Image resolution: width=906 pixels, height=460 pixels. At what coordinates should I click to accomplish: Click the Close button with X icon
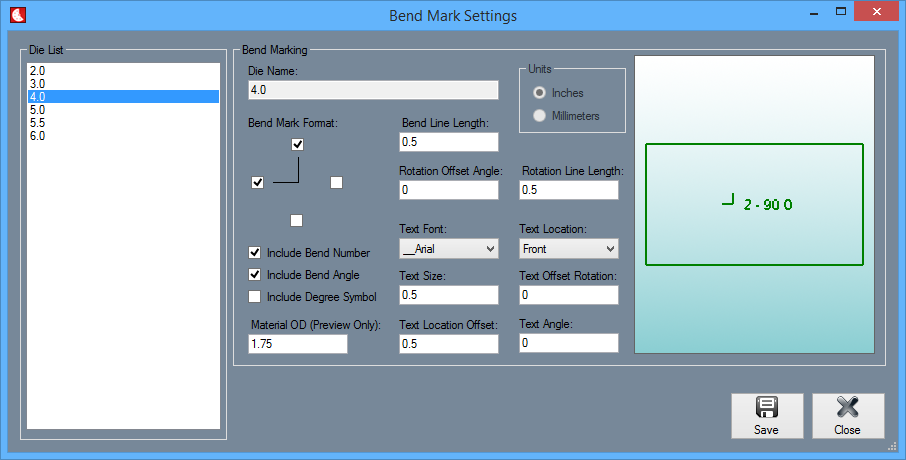click(848, 416)
